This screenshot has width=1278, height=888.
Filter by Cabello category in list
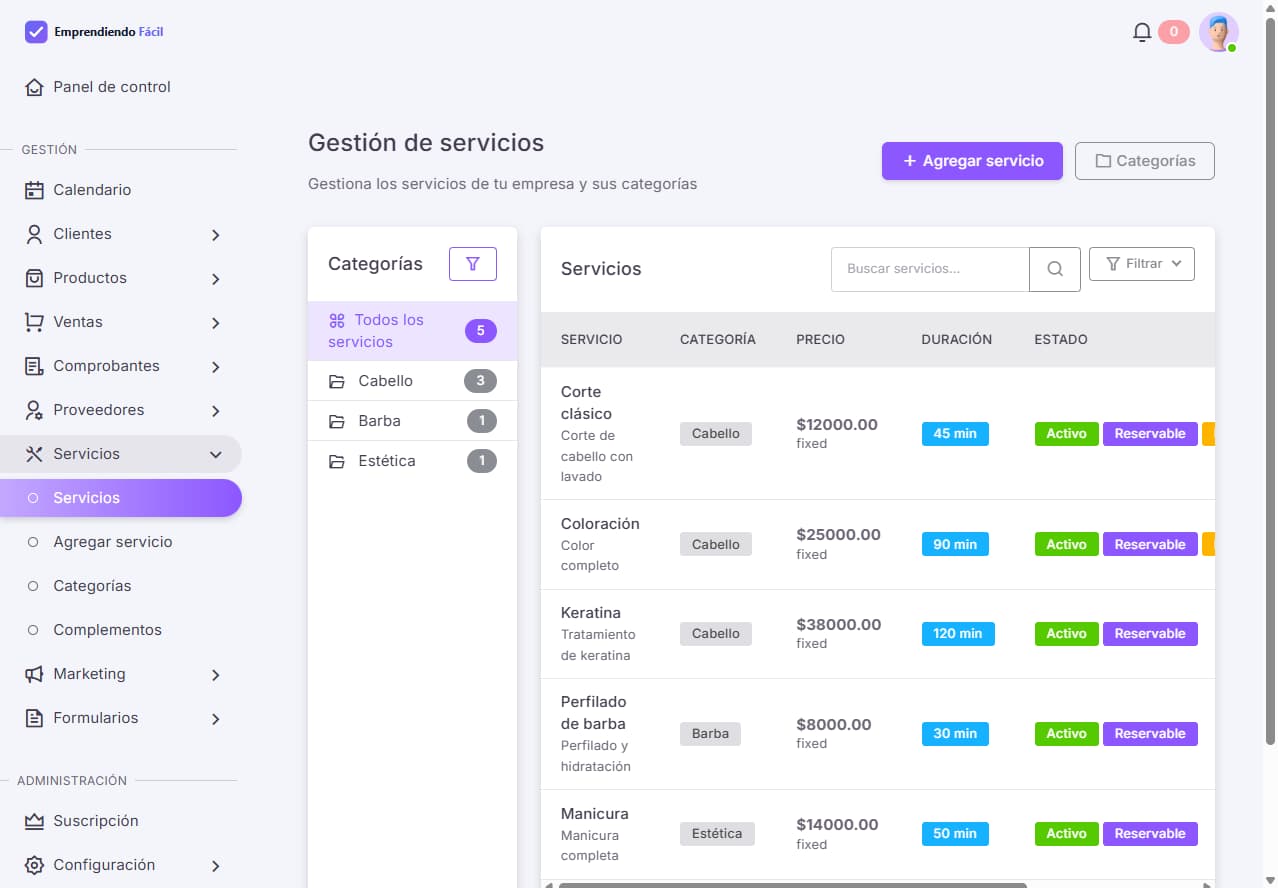412,381
